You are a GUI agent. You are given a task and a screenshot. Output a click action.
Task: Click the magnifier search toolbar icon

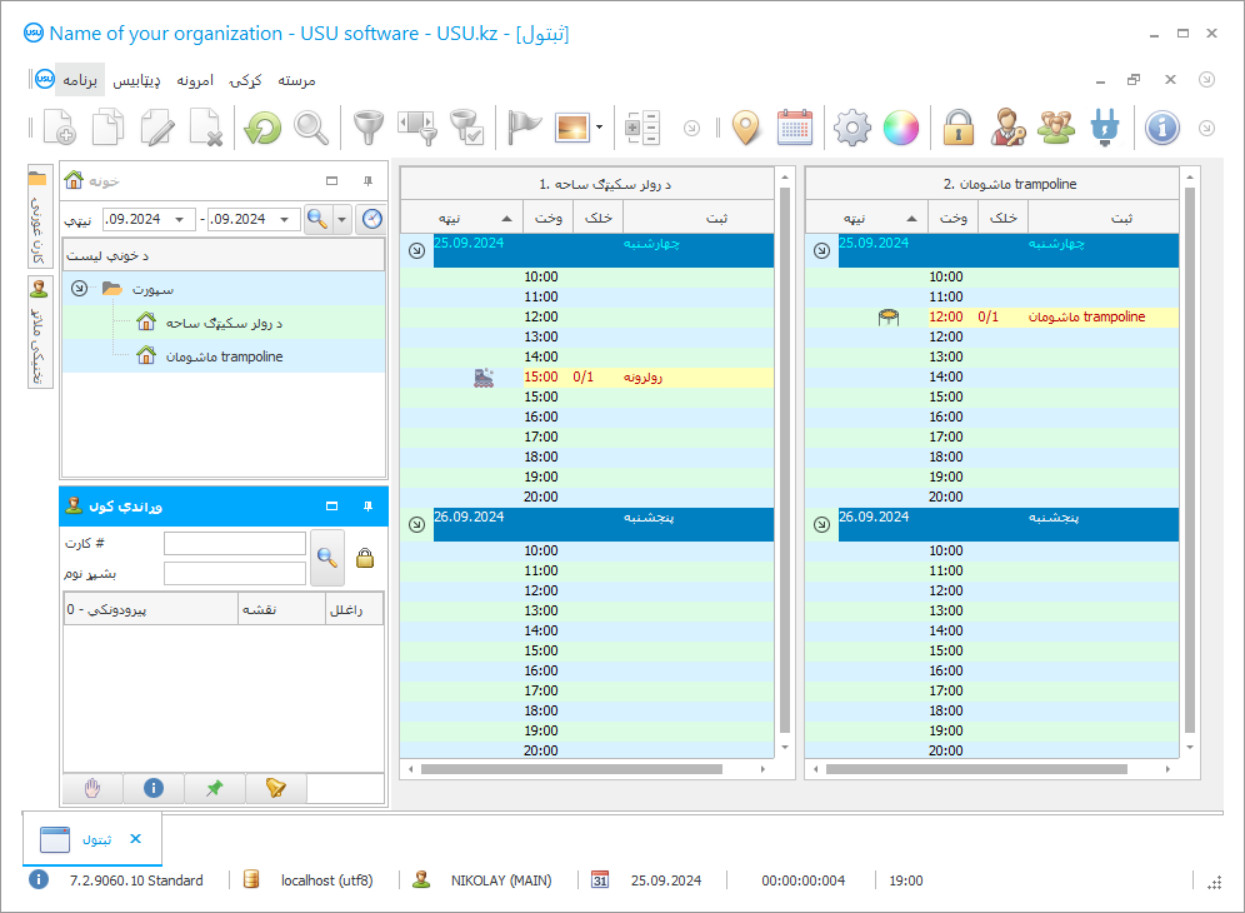coord(311,128)
